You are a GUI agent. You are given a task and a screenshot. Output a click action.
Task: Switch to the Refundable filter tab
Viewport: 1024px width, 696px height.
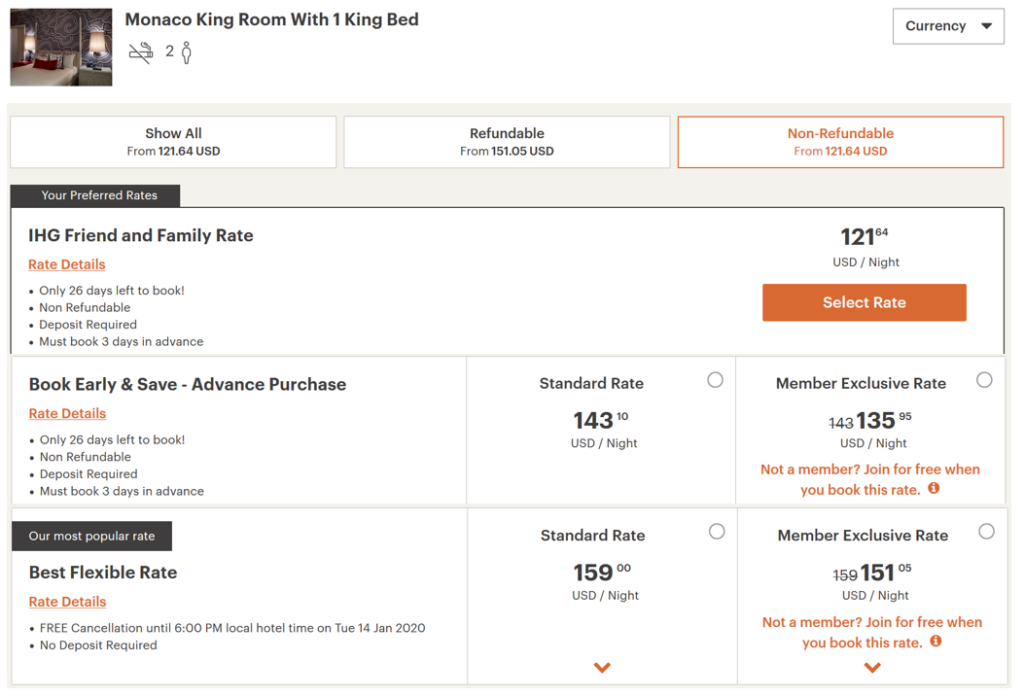click(x=506, y=142)
